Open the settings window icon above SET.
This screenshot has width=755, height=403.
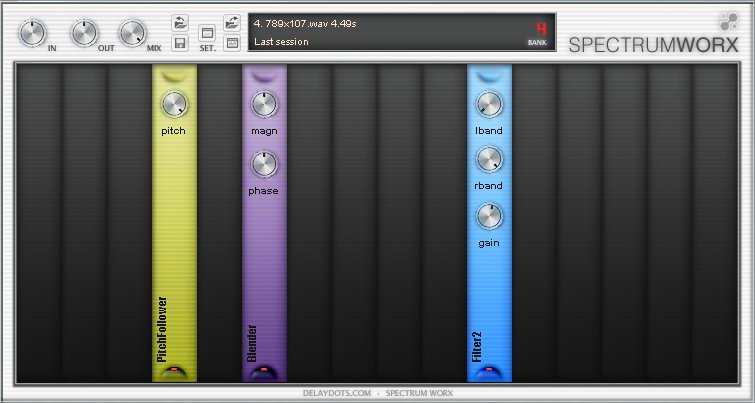(207, 33)
